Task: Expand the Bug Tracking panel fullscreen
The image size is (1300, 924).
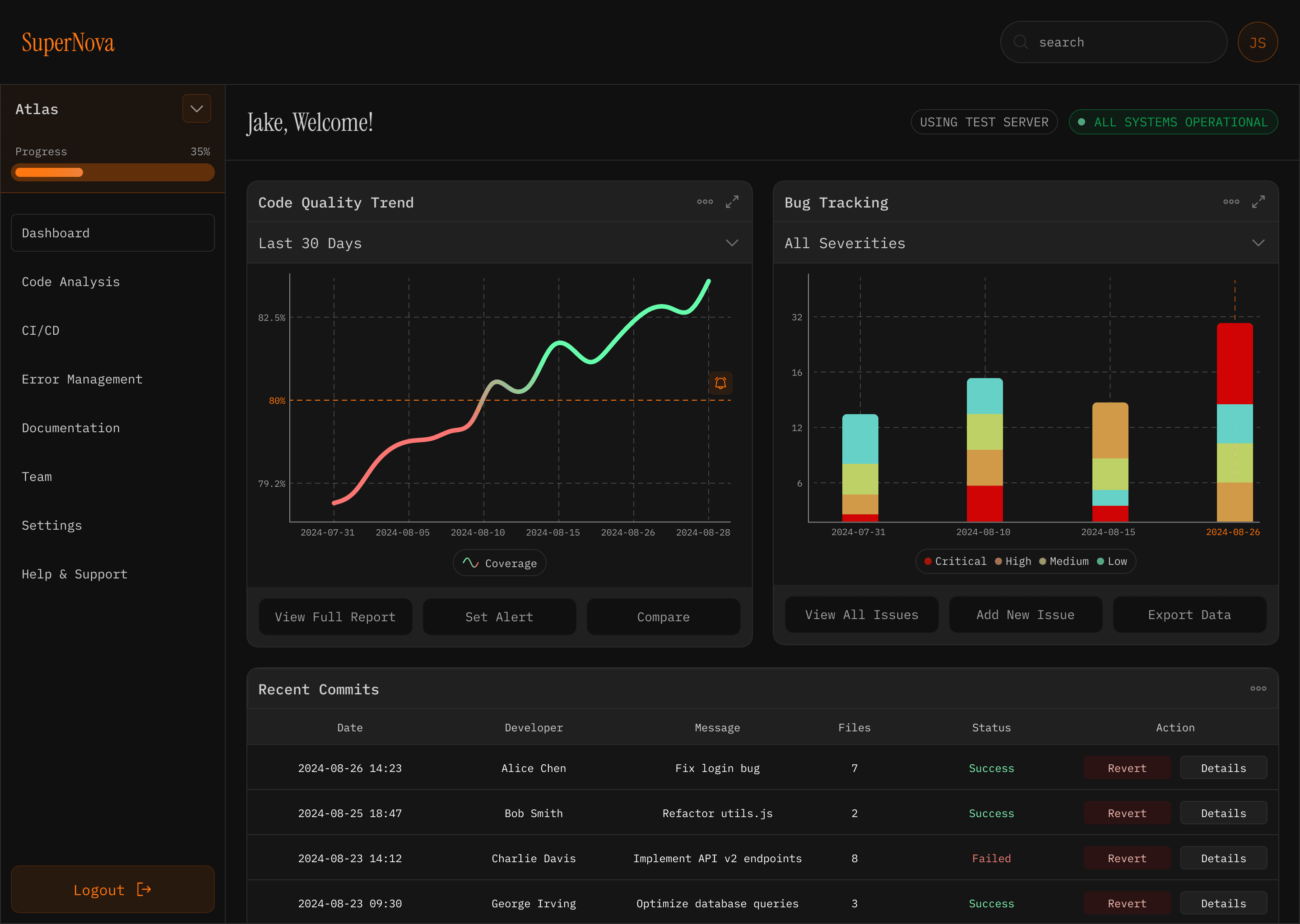Action: (x=1258, y=202)
